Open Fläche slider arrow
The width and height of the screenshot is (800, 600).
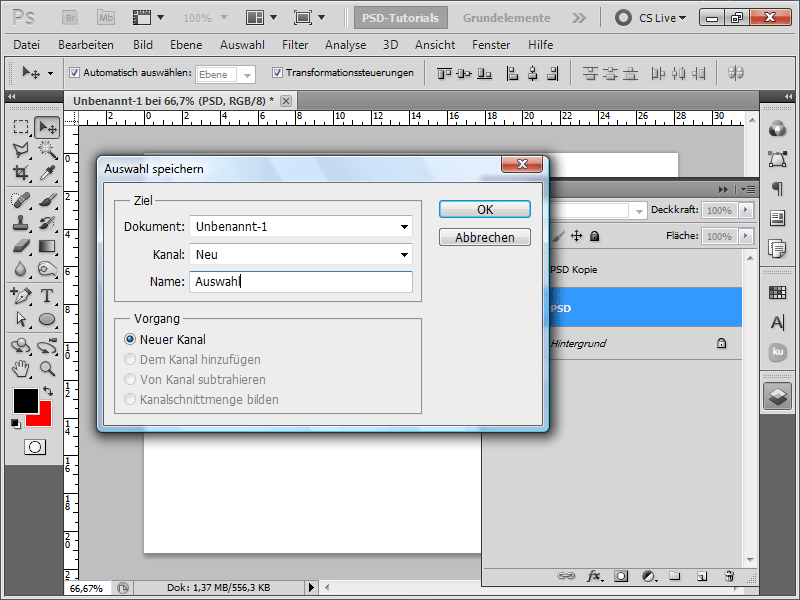746,236
